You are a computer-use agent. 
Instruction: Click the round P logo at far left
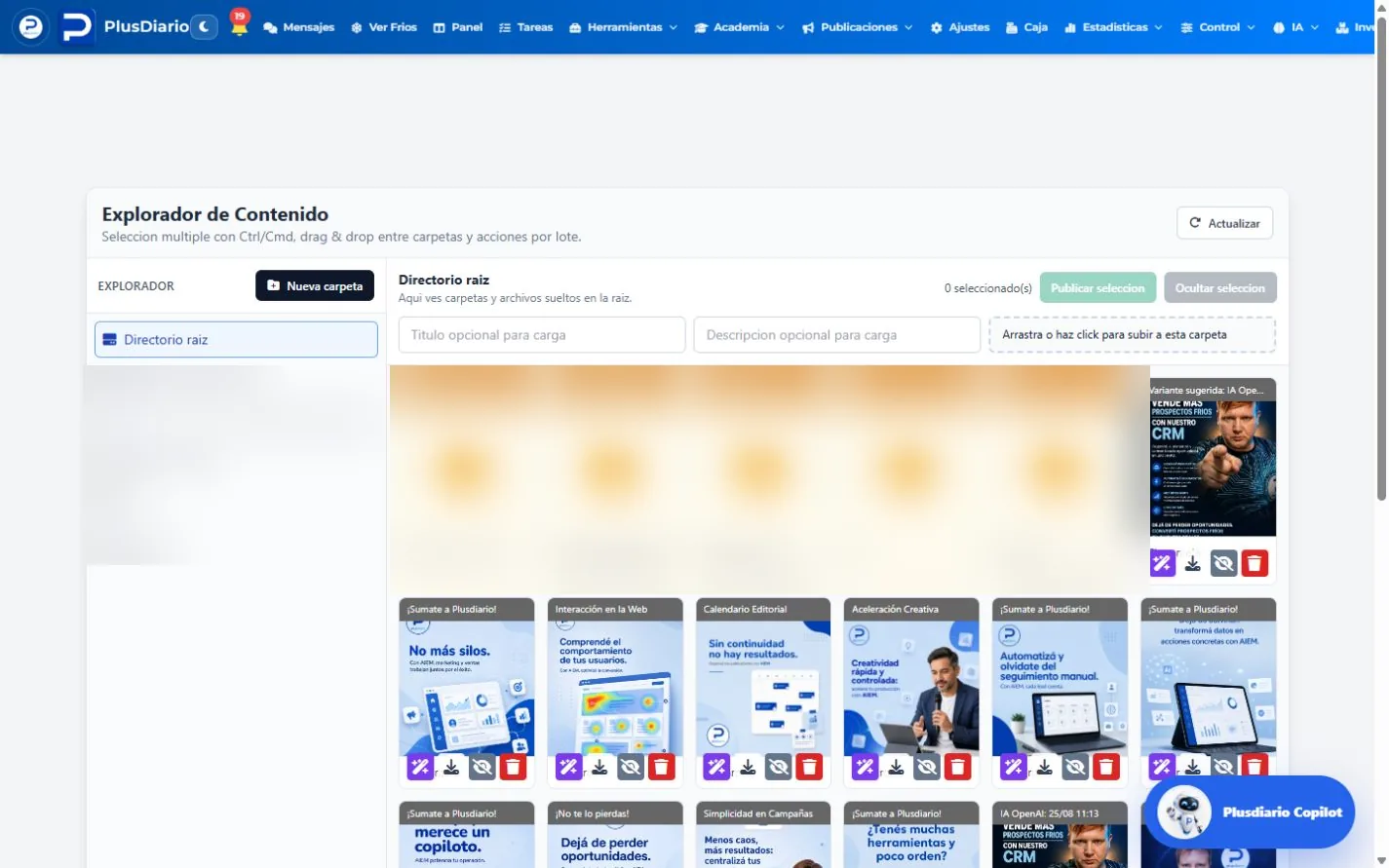click(x=30, y=26)
